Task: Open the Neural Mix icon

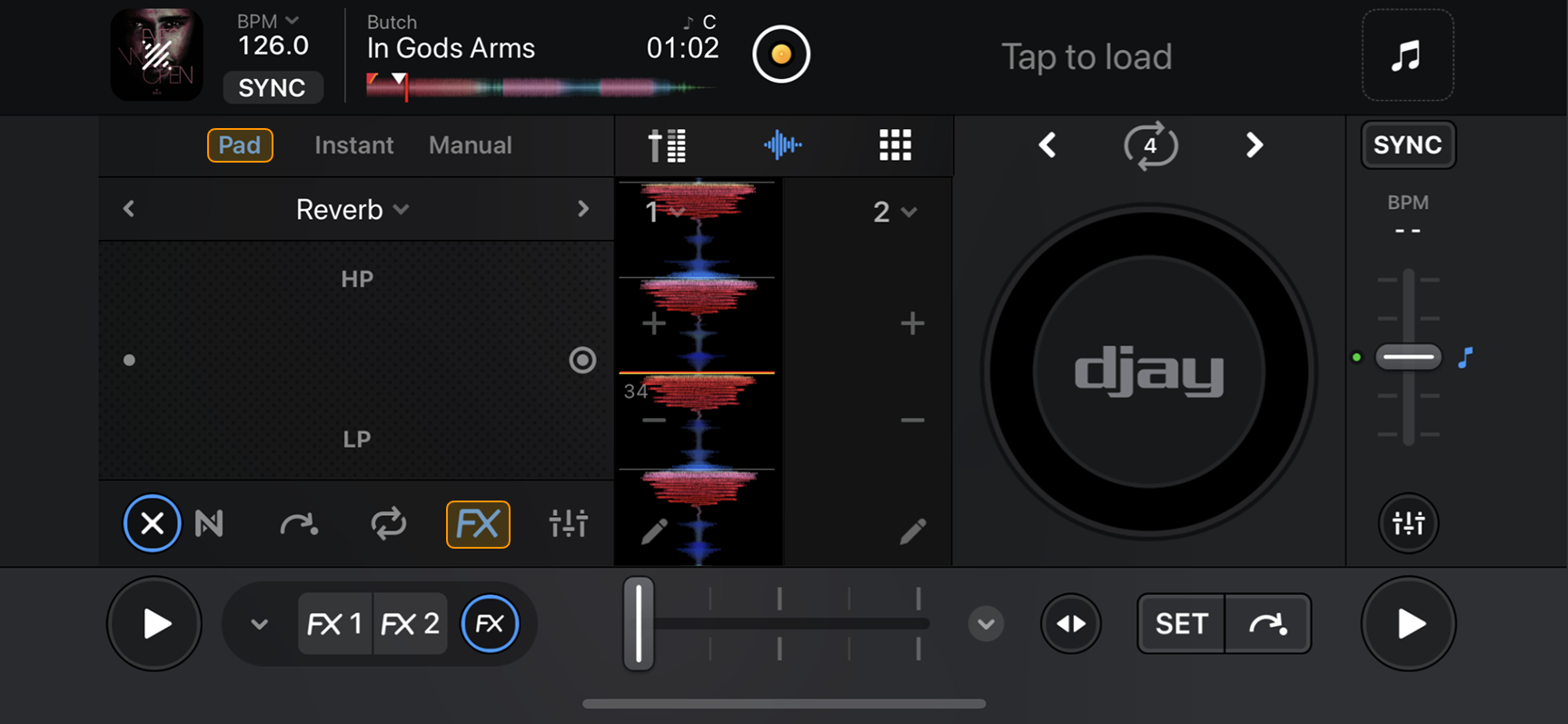Action: pyautogui.click(x=209, y=523)
